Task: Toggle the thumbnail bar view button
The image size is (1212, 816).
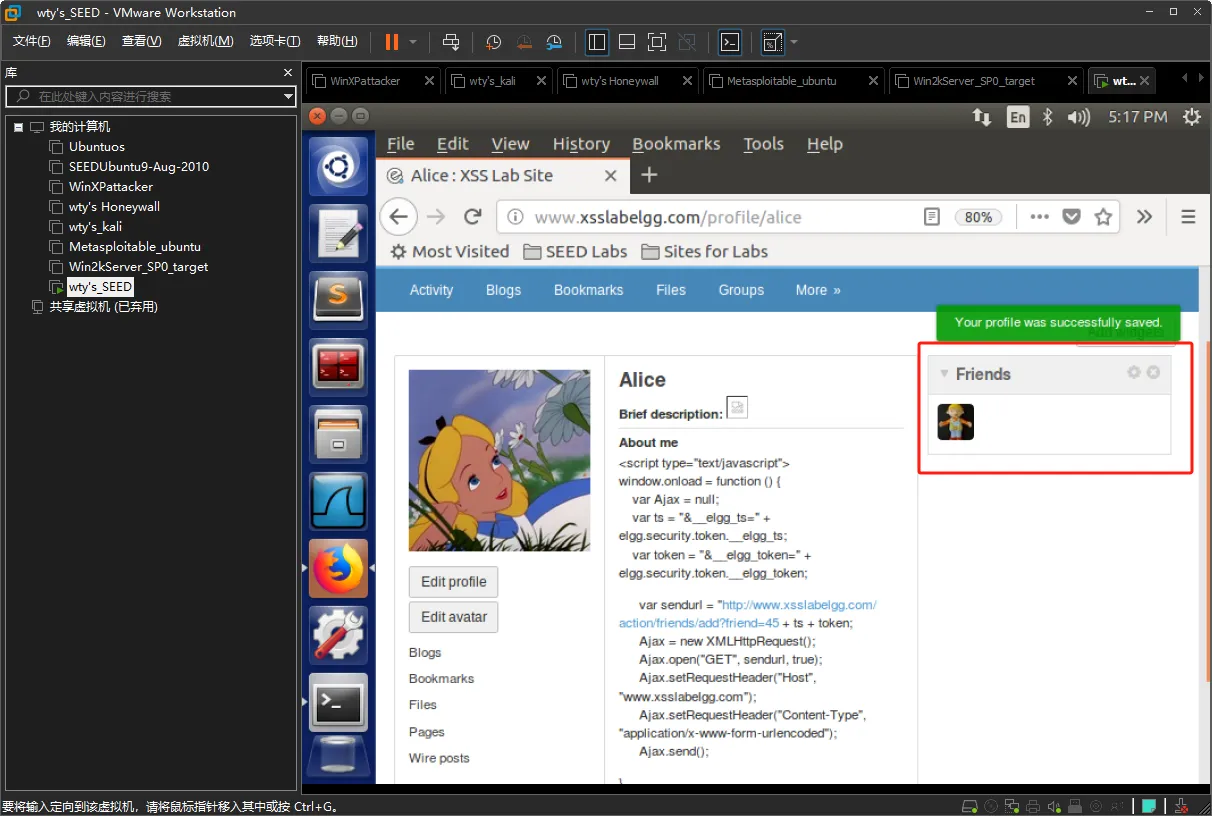Action: [x=627, y=41]
